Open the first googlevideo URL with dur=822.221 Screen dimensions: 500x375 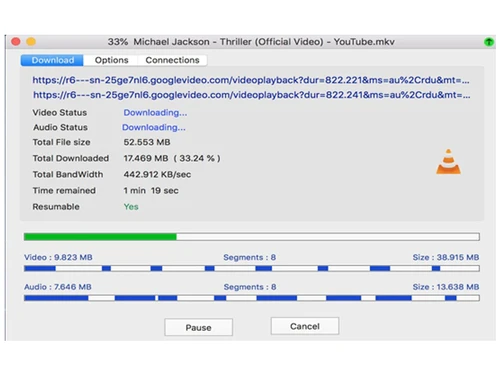pyautogui.click(x=251, y=80)
